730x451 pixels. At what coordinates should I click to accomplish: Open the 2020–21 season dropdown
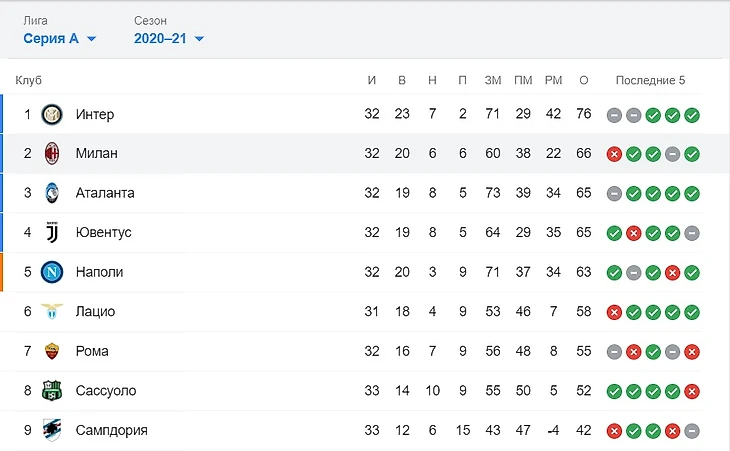169,39
